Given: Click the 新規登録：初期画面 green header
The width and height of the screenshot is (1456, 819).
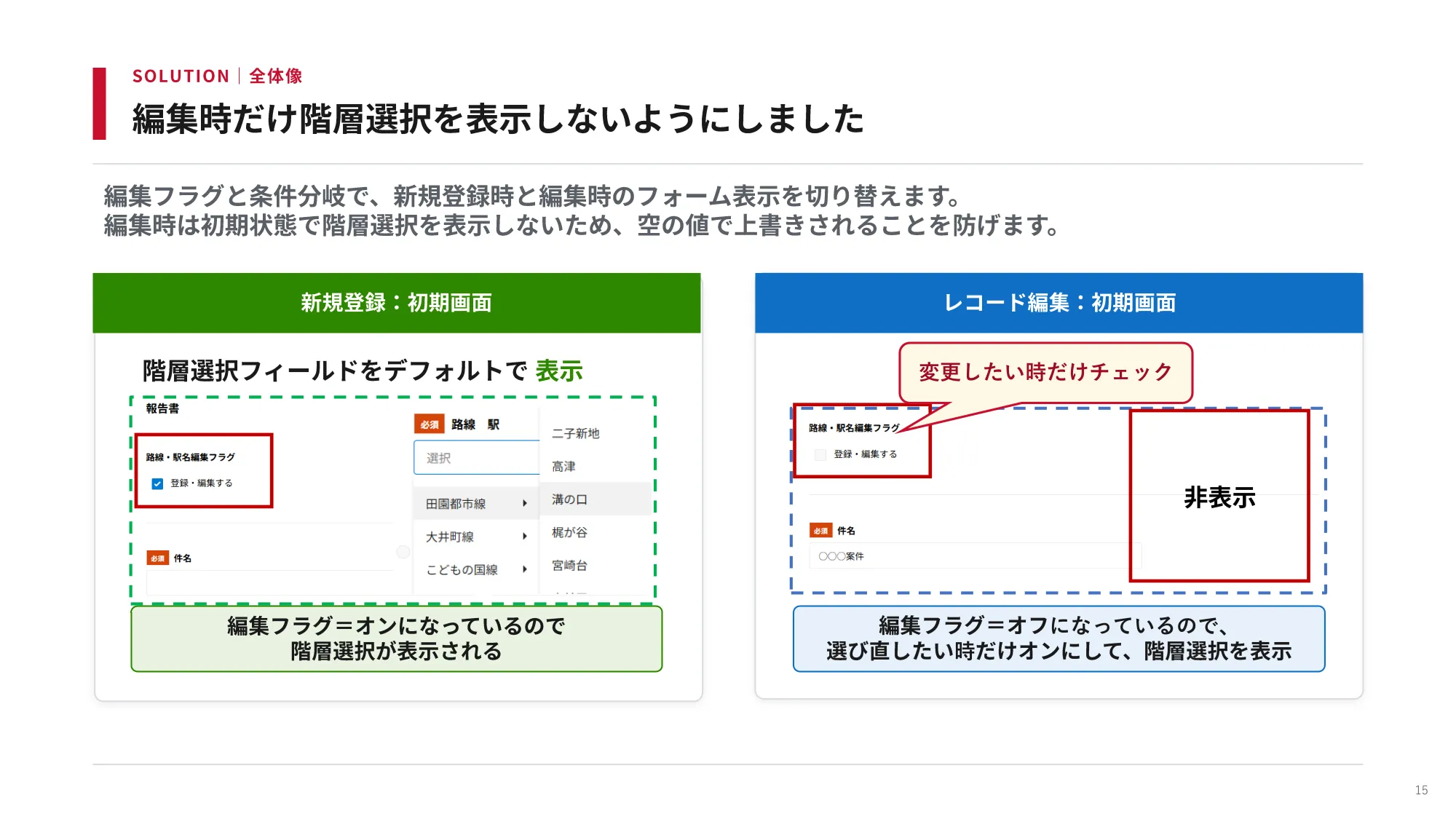Looking at the screenshot, I should 397,303.
